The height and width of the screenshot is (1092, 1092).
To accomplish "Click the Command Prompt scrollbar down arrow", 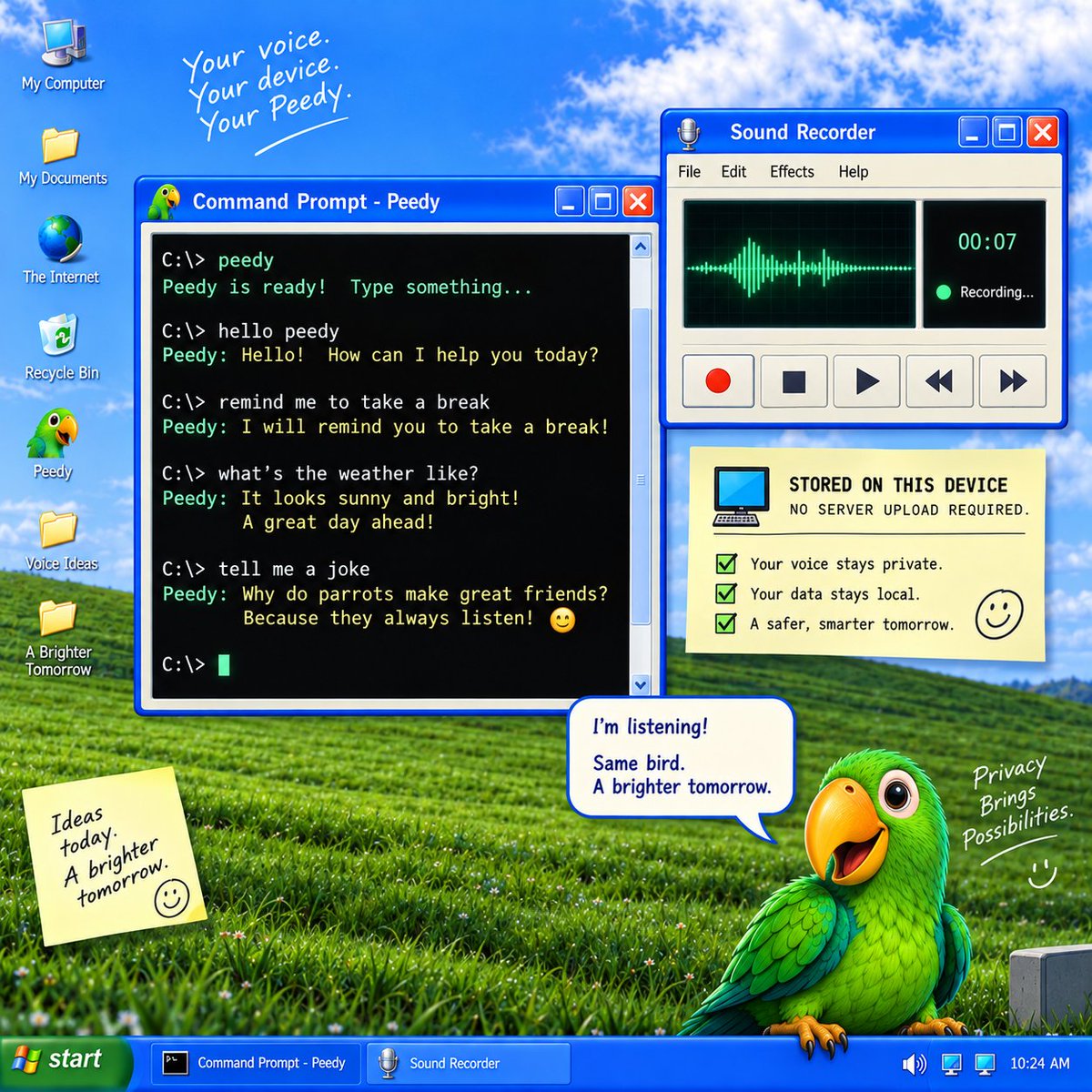I will click(x=641, y=685).
